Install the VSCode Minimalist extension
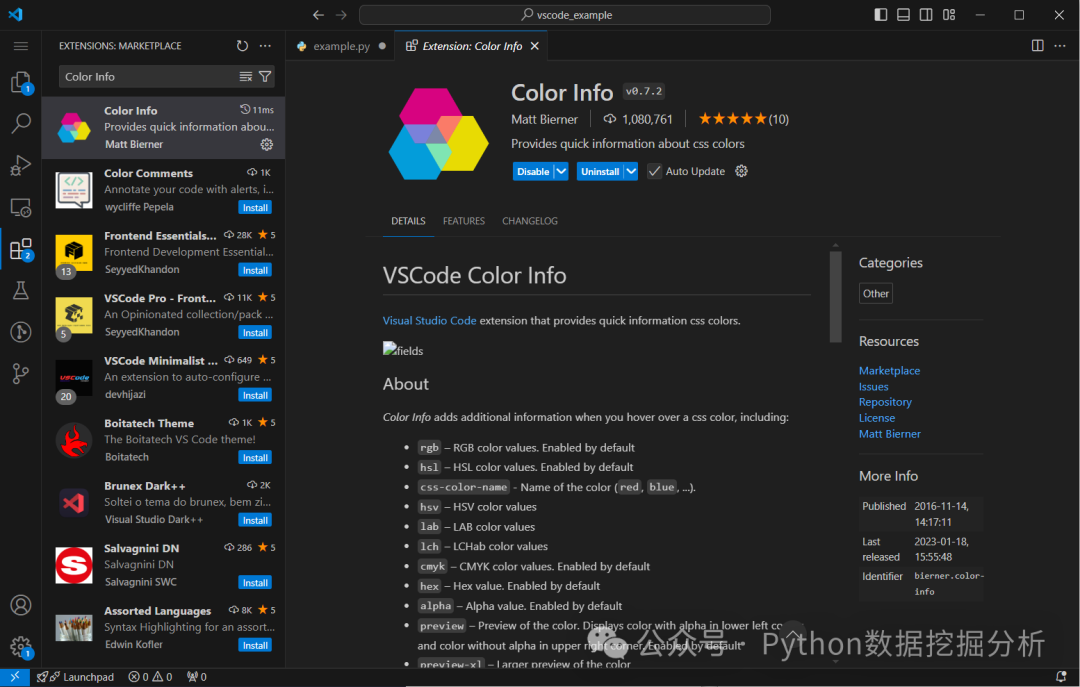This screenshot has width=1080, height=687. coord(255,396)
